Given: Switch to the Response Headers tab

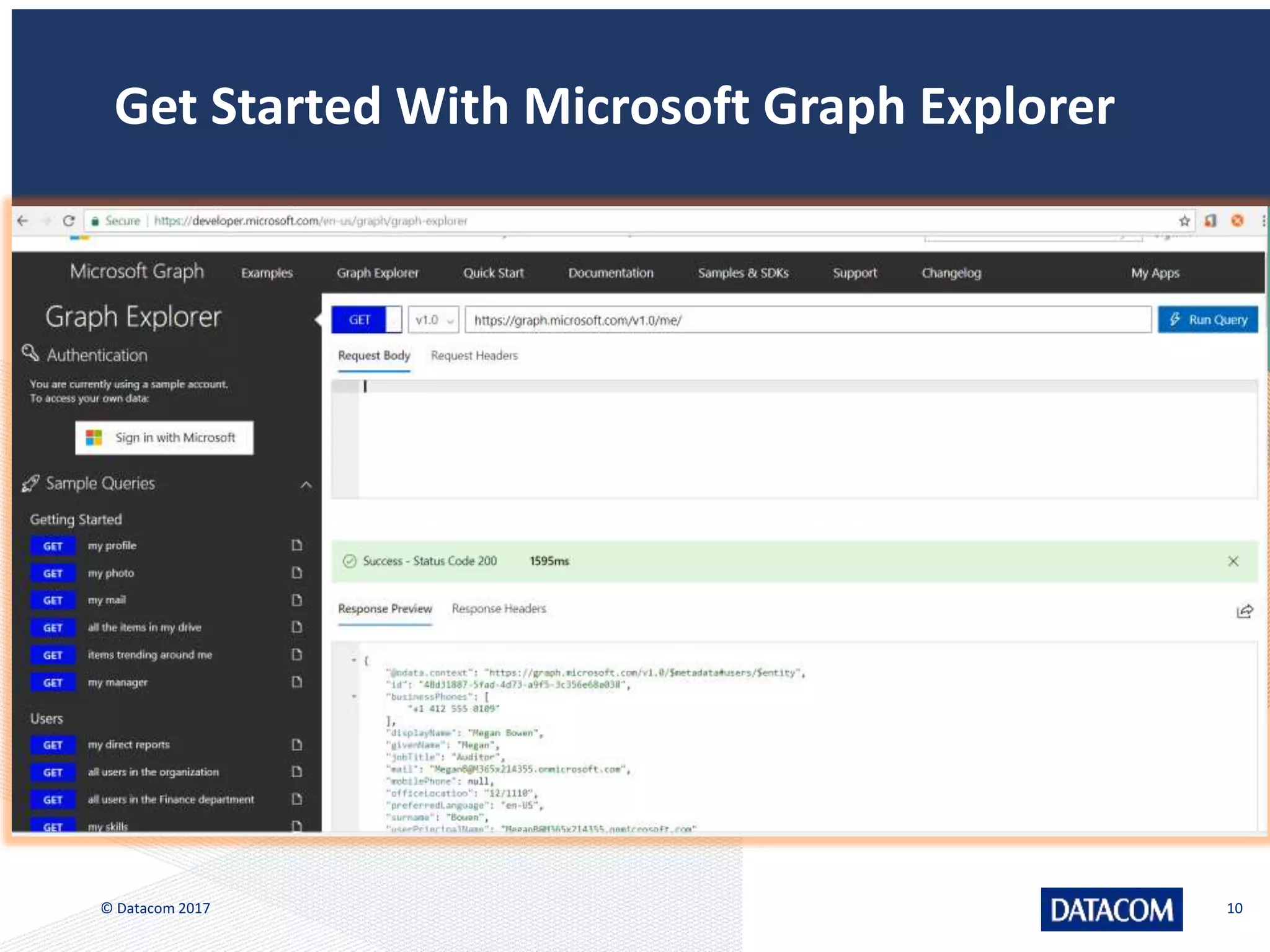Looking at the screenshot, I should tap(499, 609).
